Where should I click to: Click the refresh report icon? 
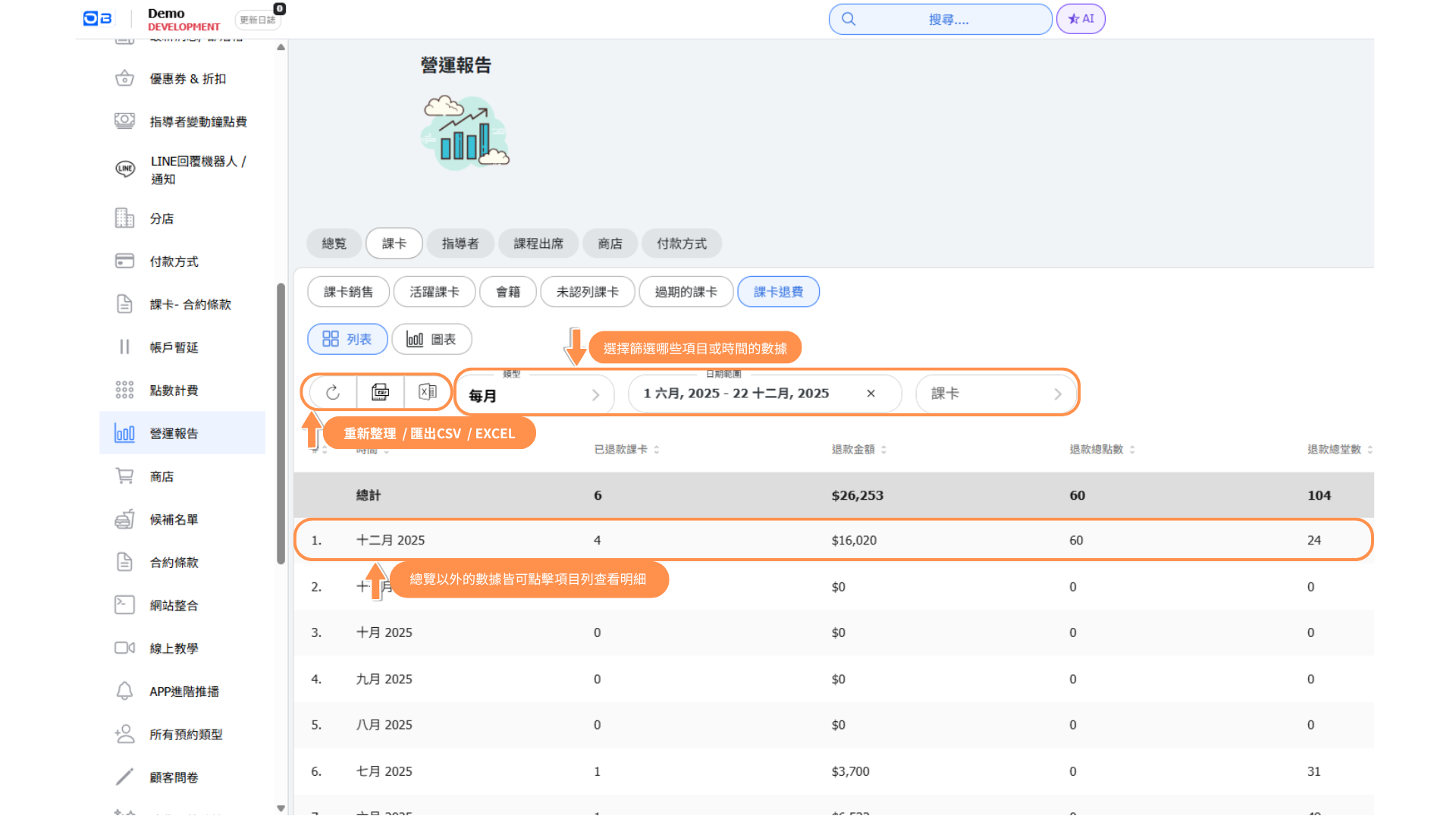coord(333,392)
